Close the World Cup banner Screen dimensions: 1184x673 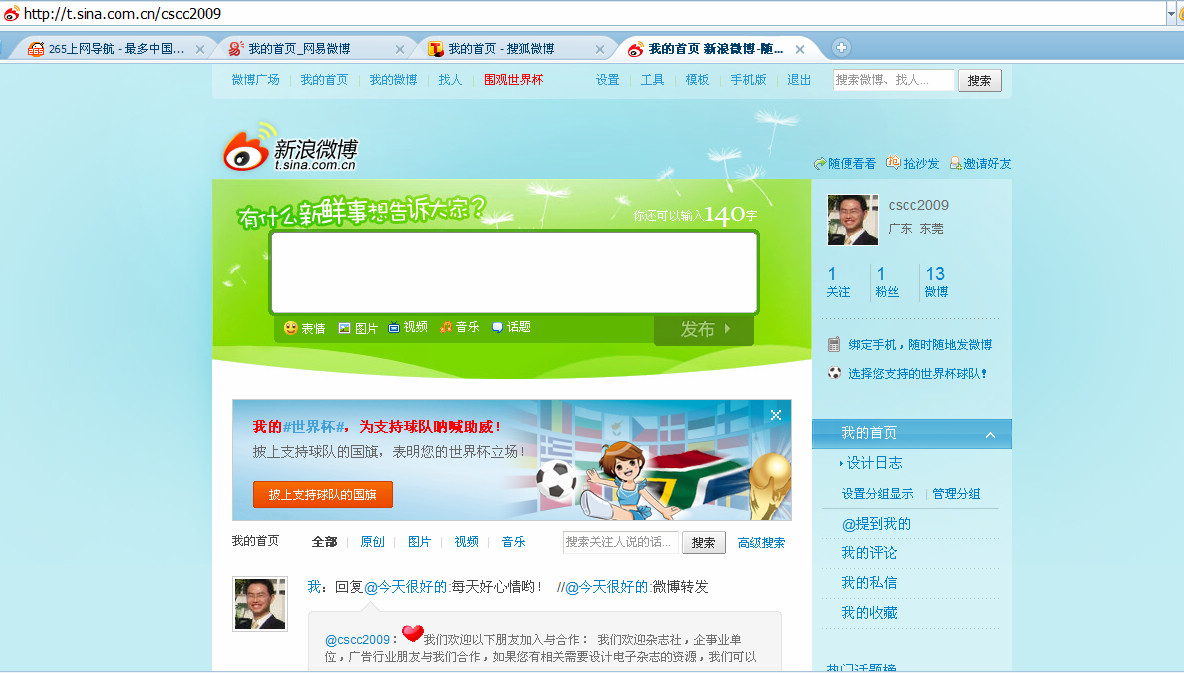[775, 415]
